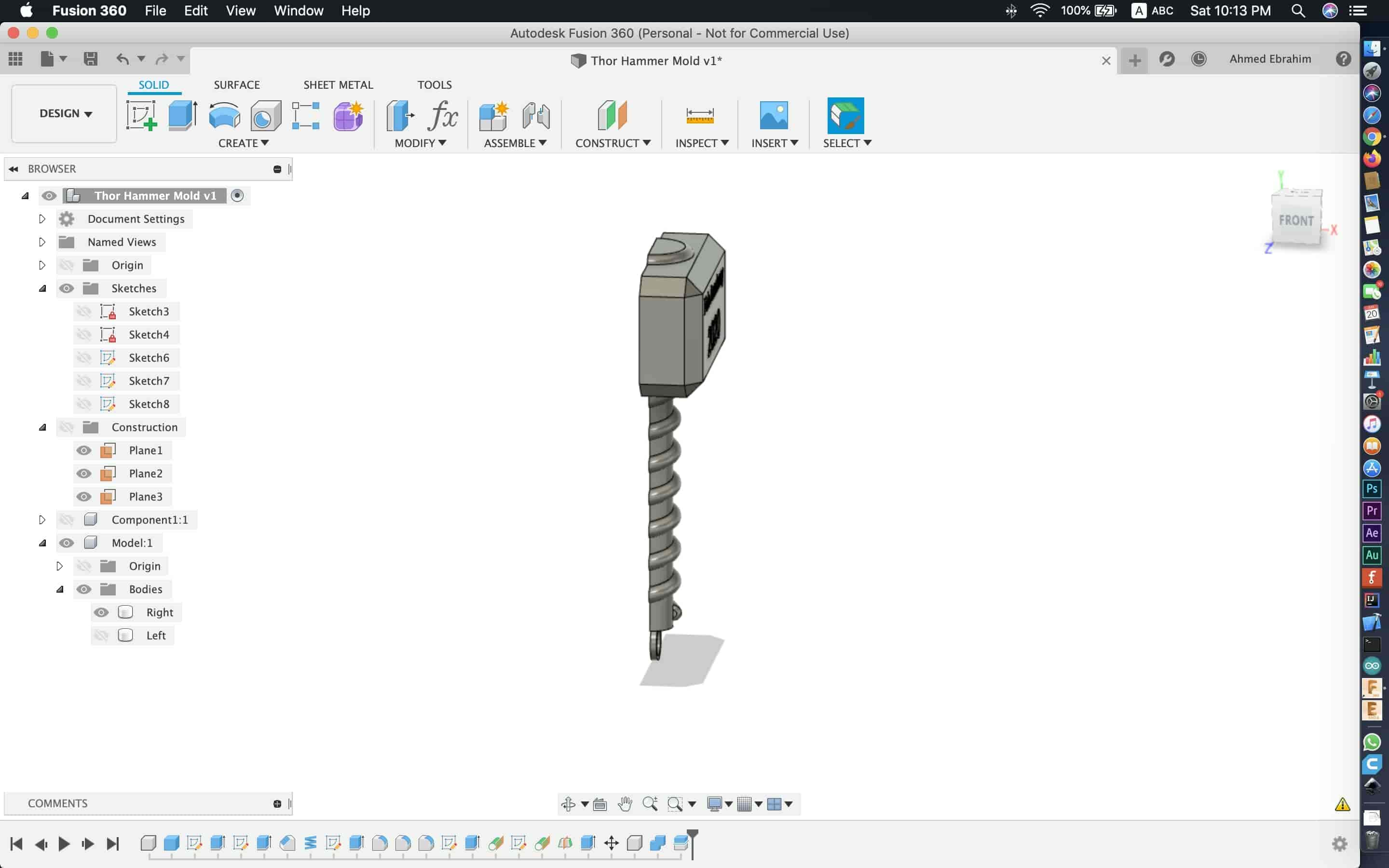Image resolution: width=1389 pixels, height=868 pixels.
Task: Activate the Select tool icon
Action: click(x=845, y=115)
